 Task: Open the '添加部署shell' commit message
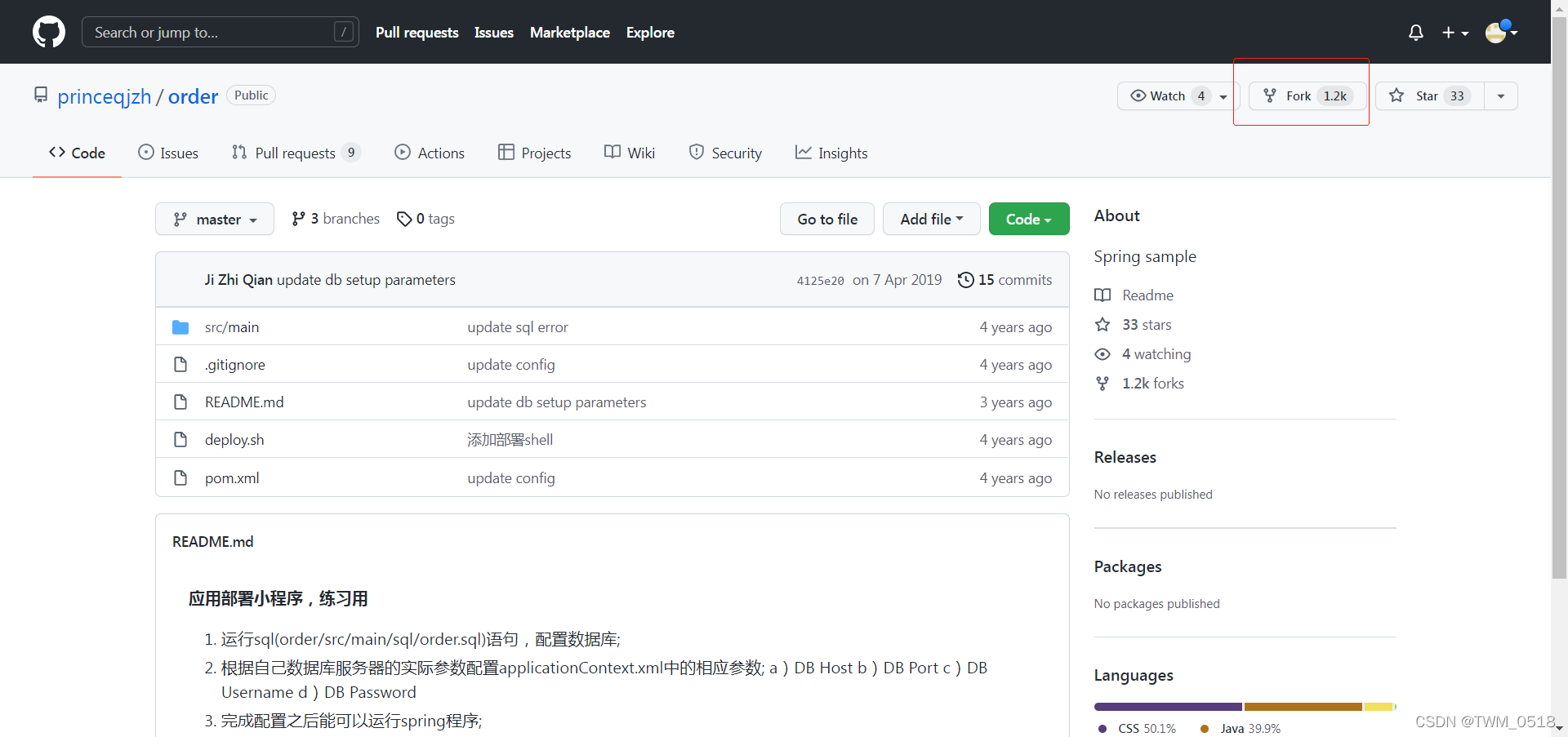pos(510,440)
